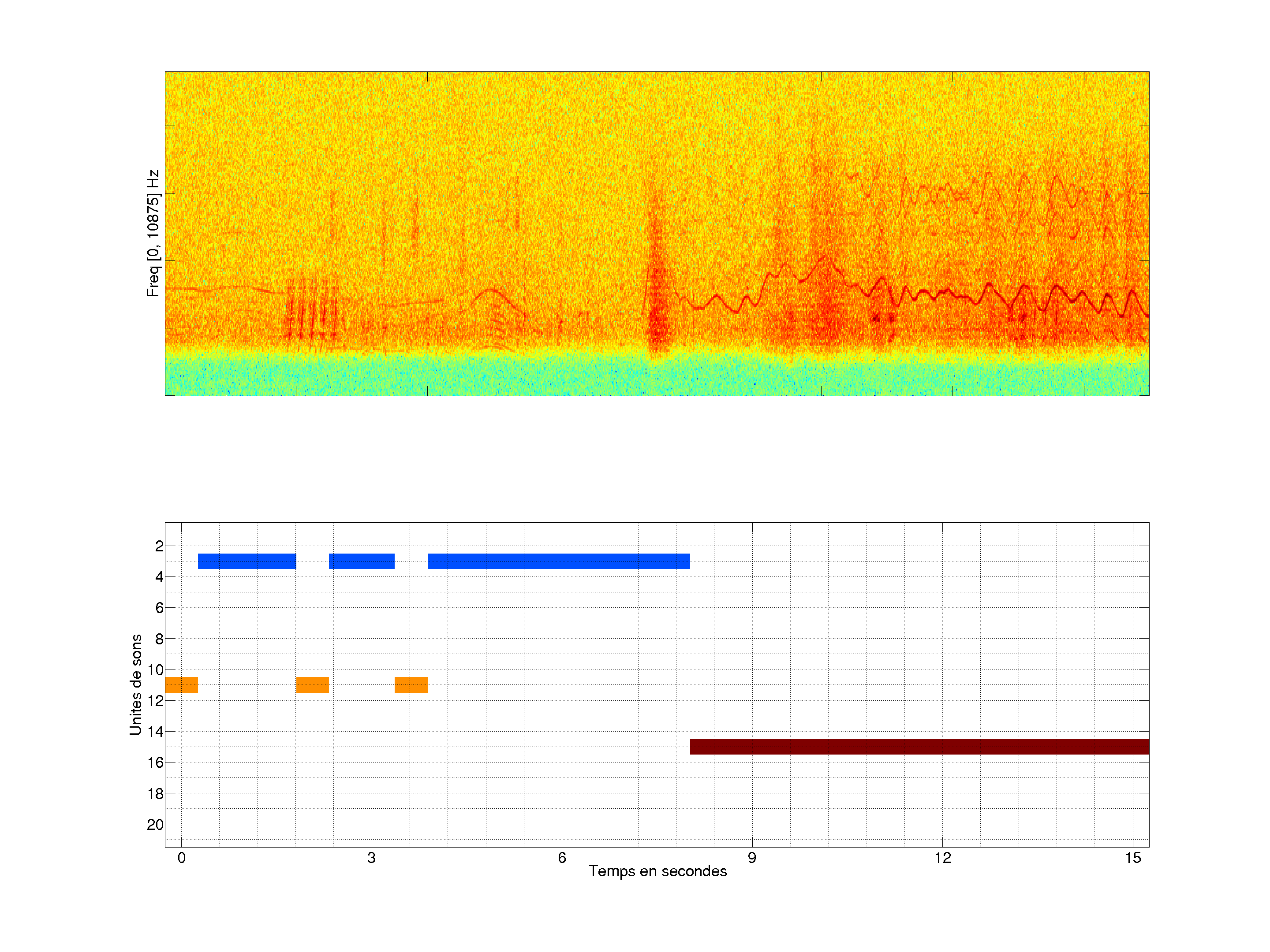Click the x-axis tick label 12
This screenshot has width=1270, height=952.
click(x=942, y=858)
